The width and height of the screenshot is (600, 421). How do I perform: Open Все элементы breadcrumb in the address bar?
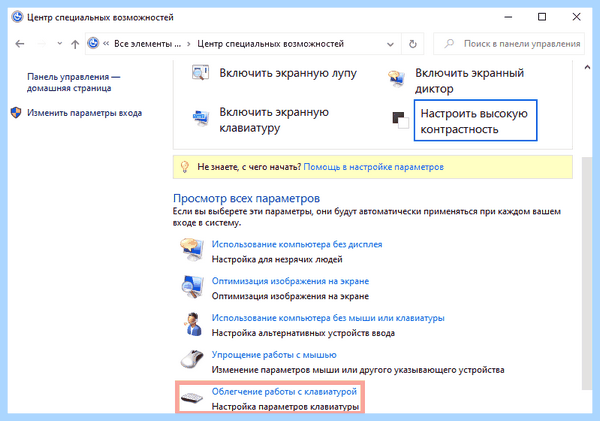pyautogui.click(x=147, y=44)
